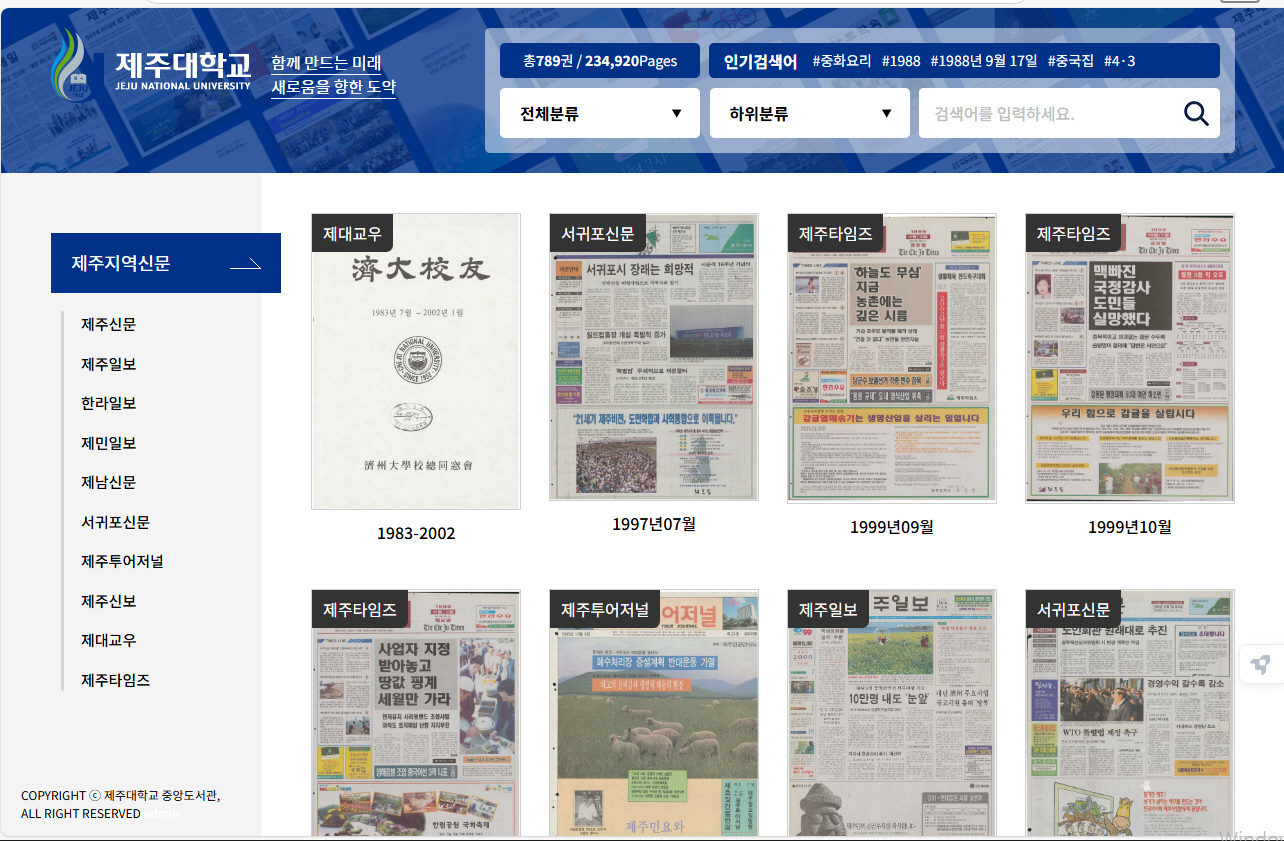1284x841 pixels.
Task: Open the 하위분류 subcategory dropdown
Action: pos(810,113)
